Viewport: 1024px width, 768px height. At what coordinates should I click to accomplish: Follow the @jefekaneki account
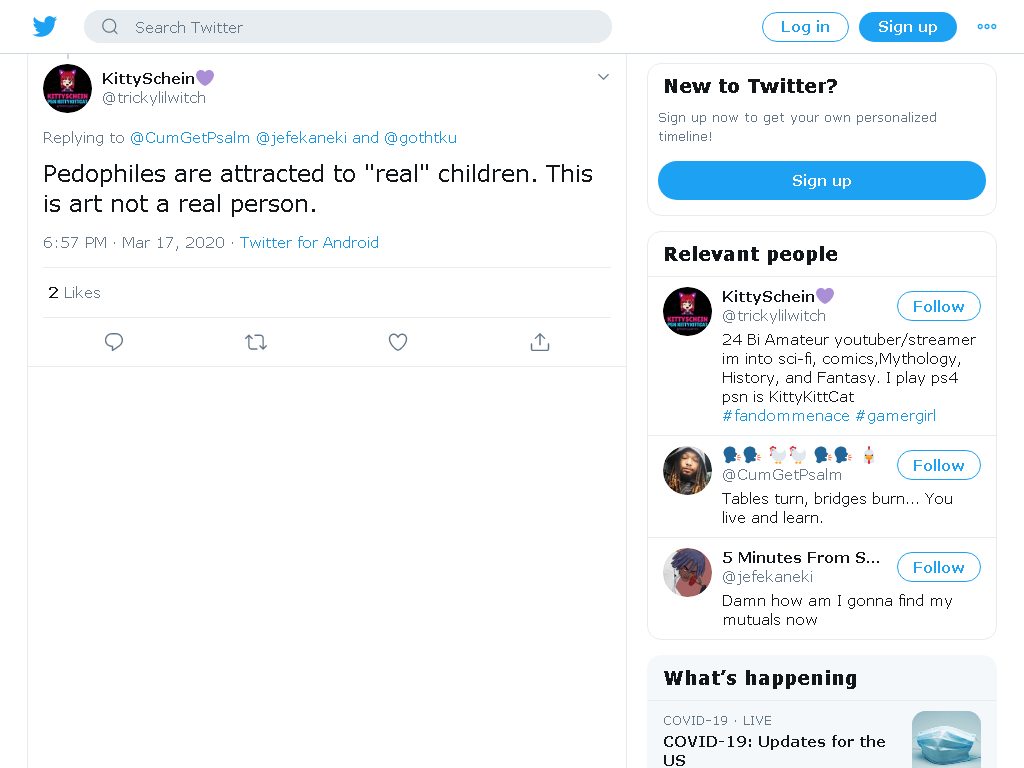pyautogui.click(x=938, y=567)
